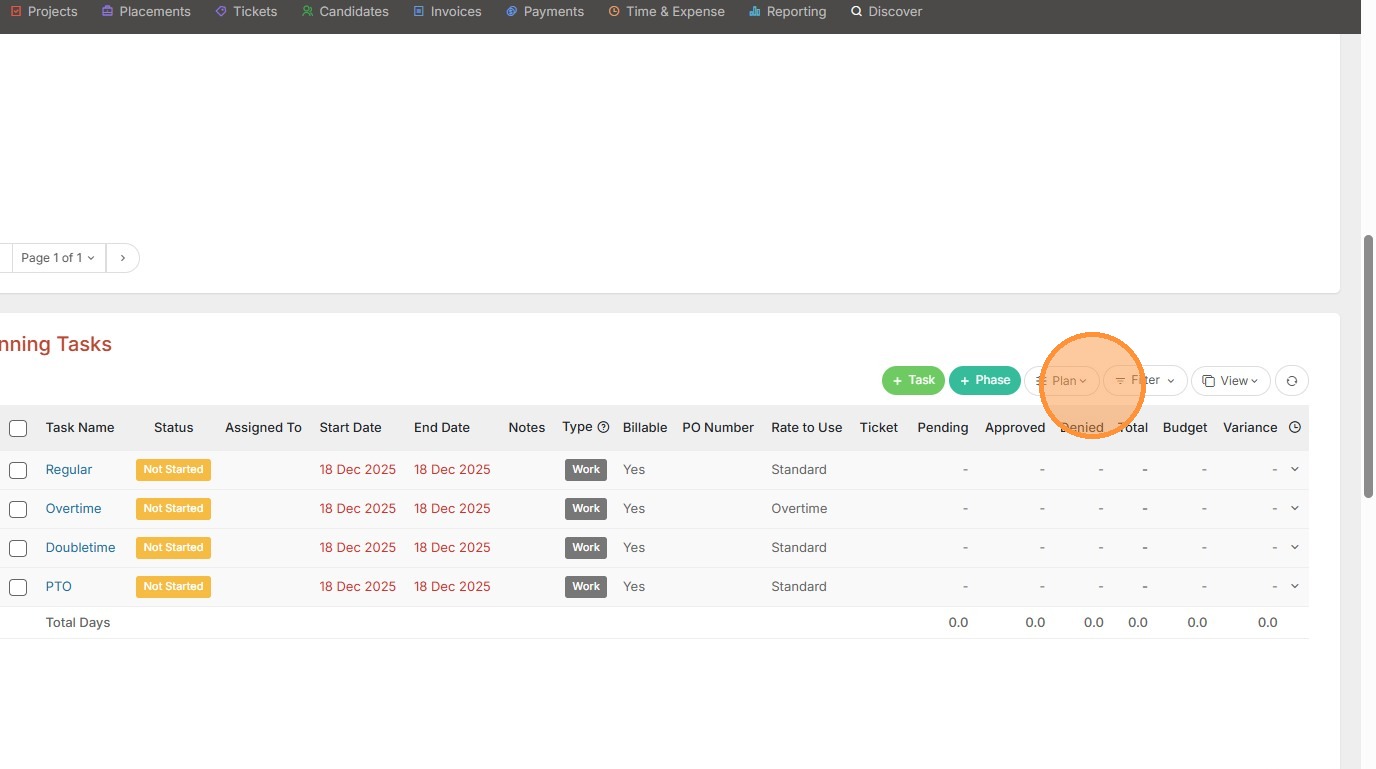Screen dimensions: 1376x769
Task: Click the Billable Yes value for PTO
Action: [x=634, y=587]
